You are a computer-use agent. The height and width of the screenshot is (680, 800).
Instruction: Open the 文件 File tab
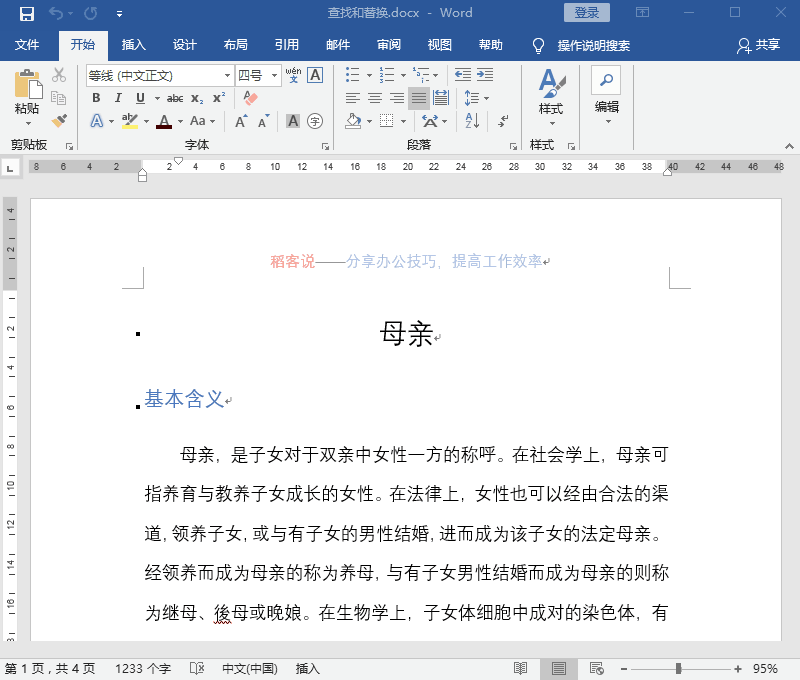point(27,45)
